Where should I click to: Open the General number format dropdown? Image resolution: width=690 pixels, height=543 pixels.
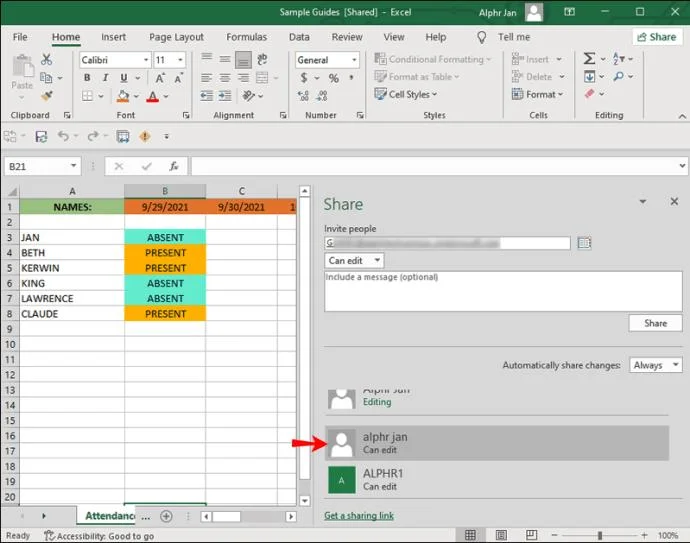click(327, 60)
